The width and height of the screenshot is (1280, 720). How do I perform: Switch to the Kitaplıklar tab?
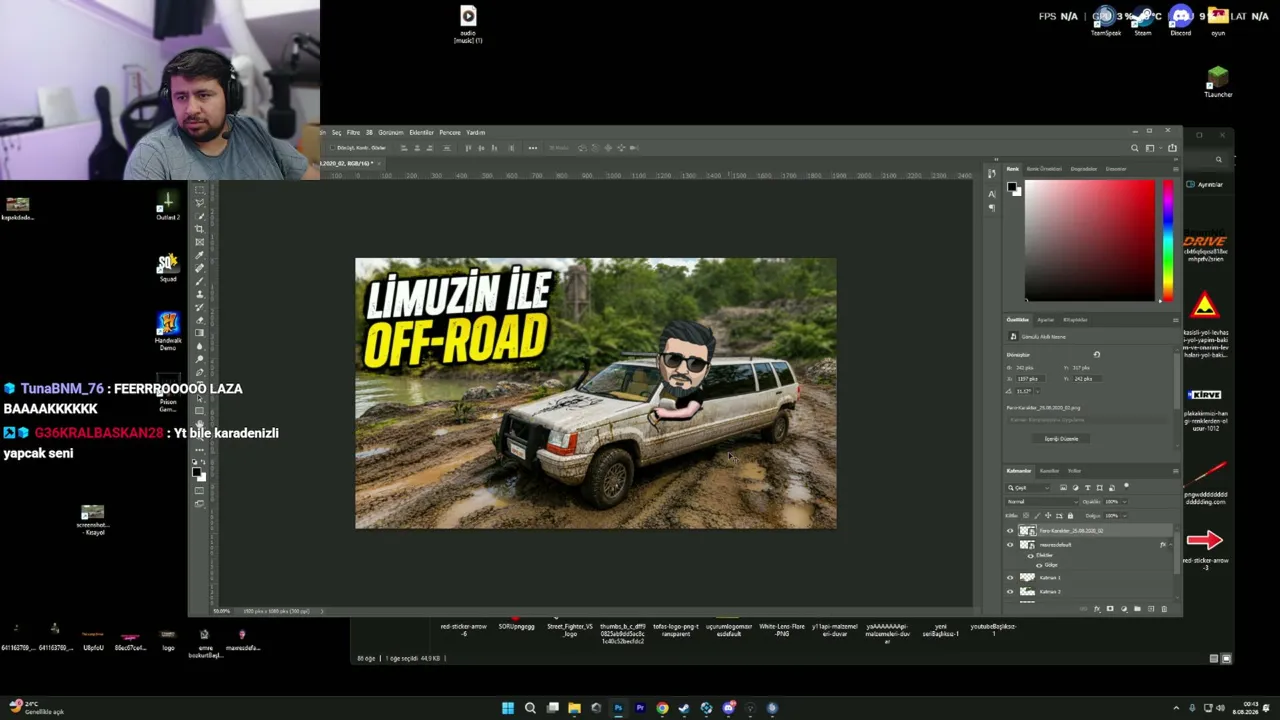(x=1075, y=320)
